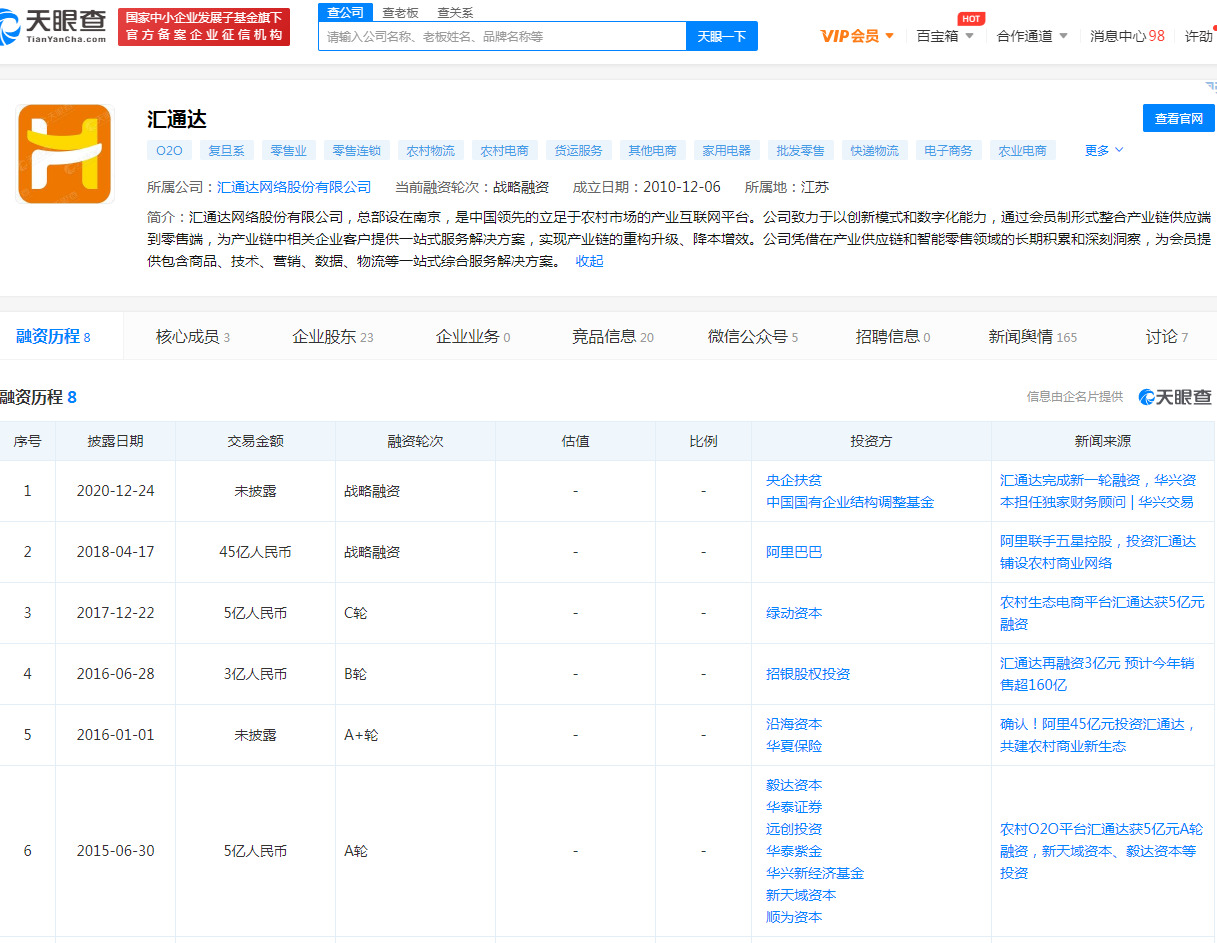
Task: Open the 汇通达网络股份有限公司 company link
Action: (x=294, y=187)
